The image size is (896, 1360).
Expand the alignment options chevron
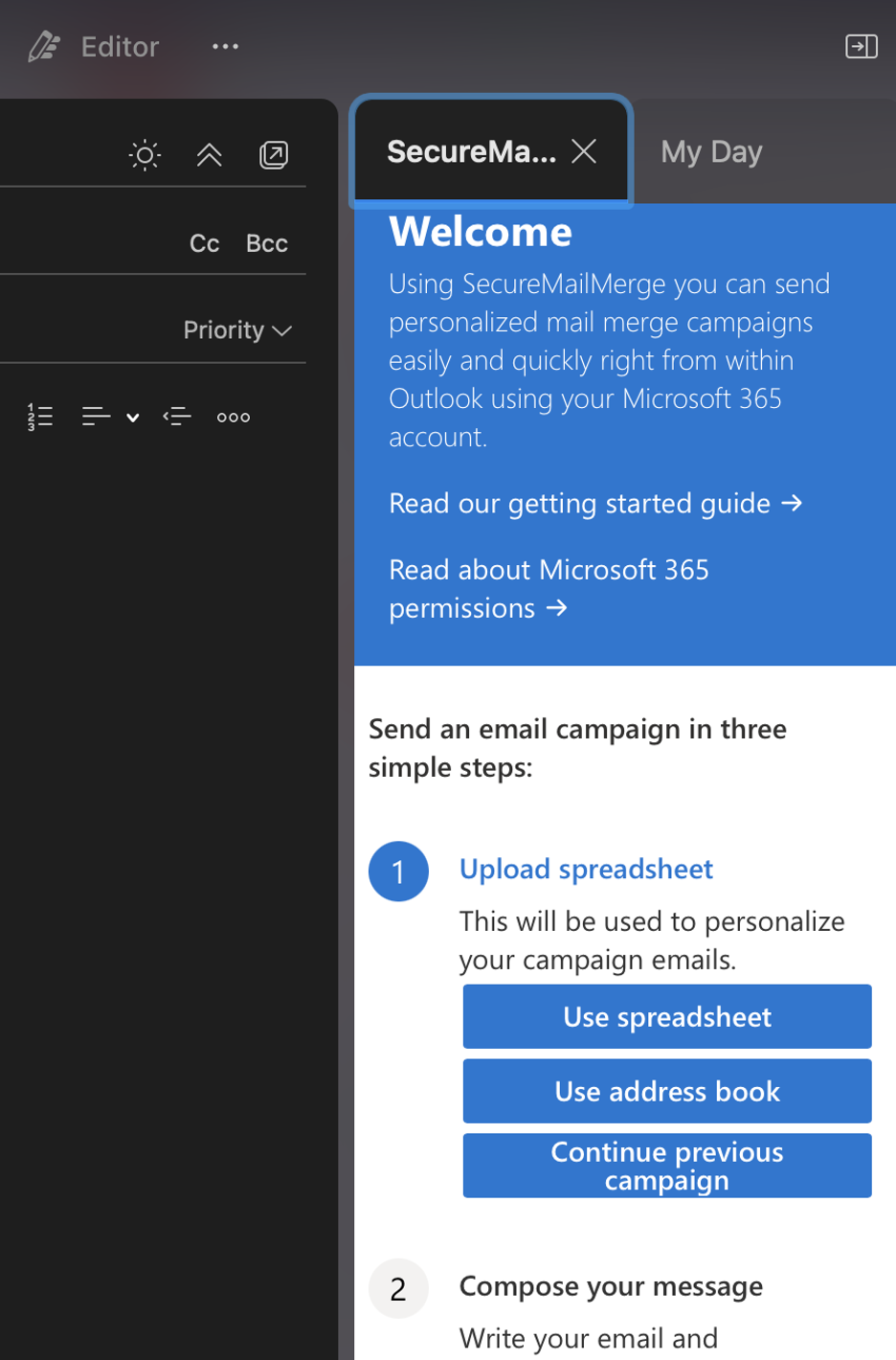(x=132, y=418)
